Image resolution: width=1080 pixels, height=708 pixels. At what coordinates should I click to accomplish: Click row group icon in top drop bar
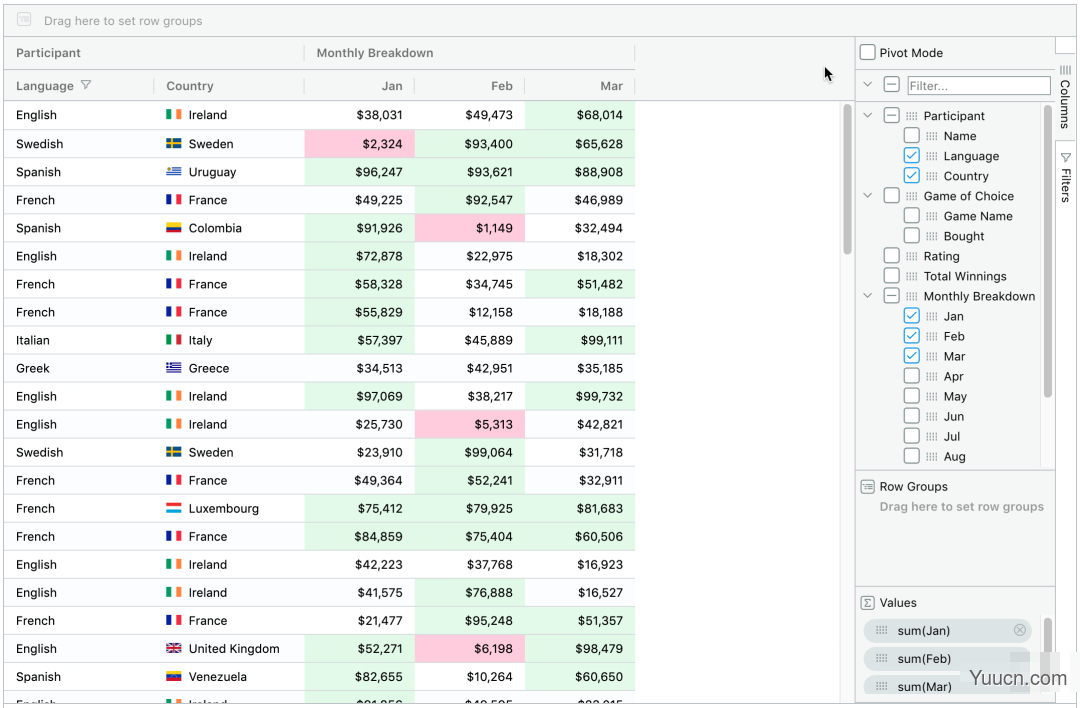click(24, 19)
